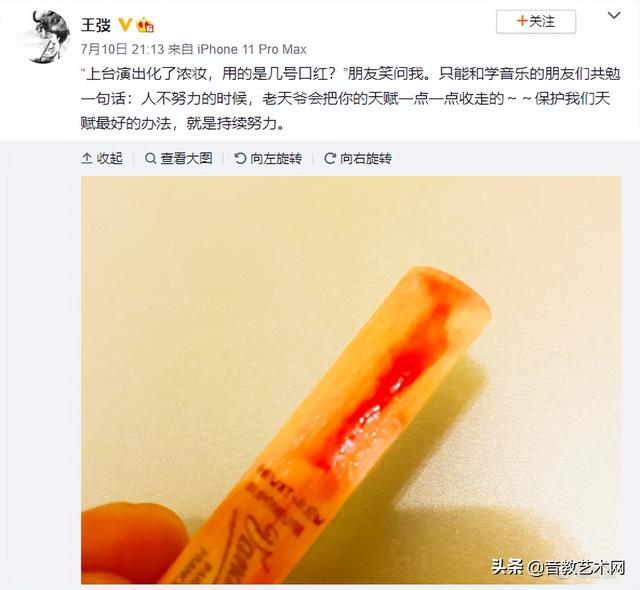This screenshot has height=590, width=640.
Task: Click the expanded clarinet reed photo
Action: 351,380
